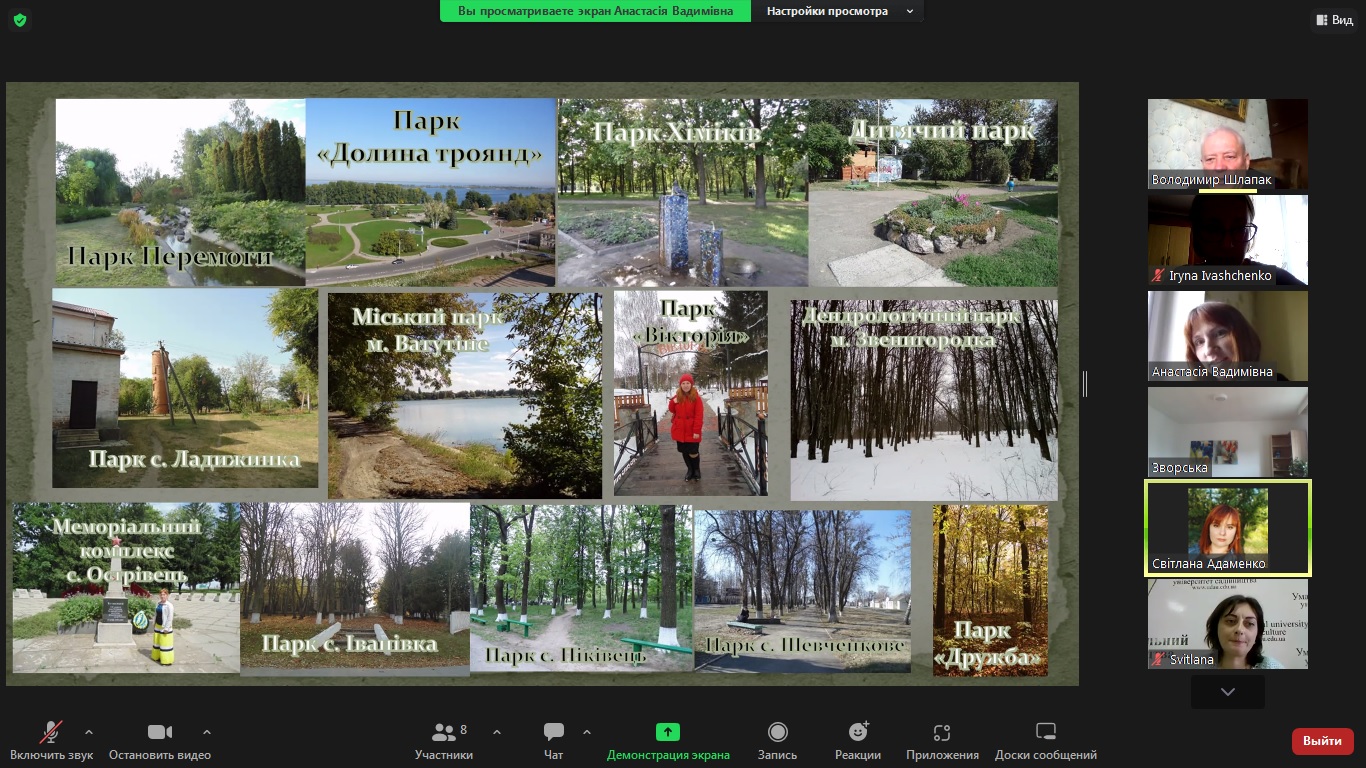Screen dimensions: 1366x768
Task: Expand audio options arrow next to microphone
Action: pos(89,732)
